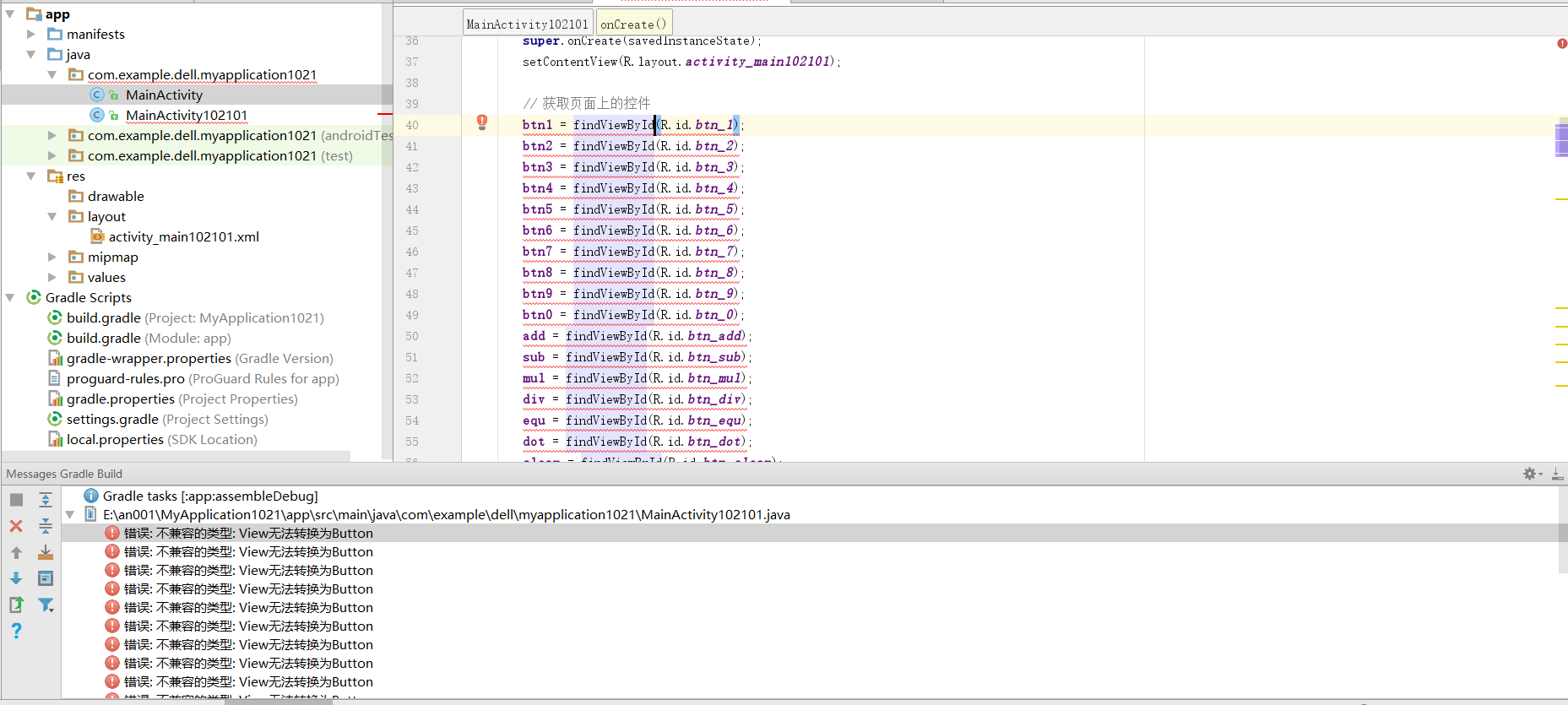The width and height of the screenshot is (1568, 705).
Task: Click the Stop build icon in Messages panel
Action: point(16,500)
